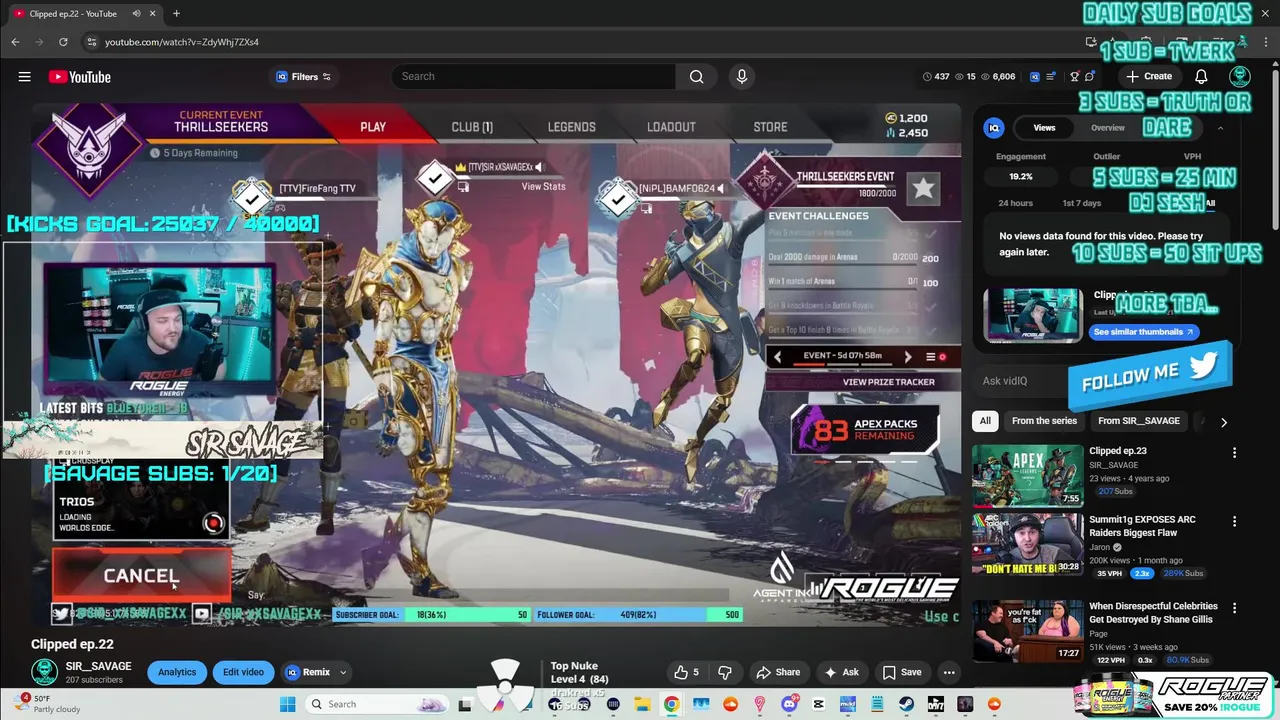Open the YouTube account avatar menu
The height and width of the screenshot is (720, 1280).
point(1240,77)
